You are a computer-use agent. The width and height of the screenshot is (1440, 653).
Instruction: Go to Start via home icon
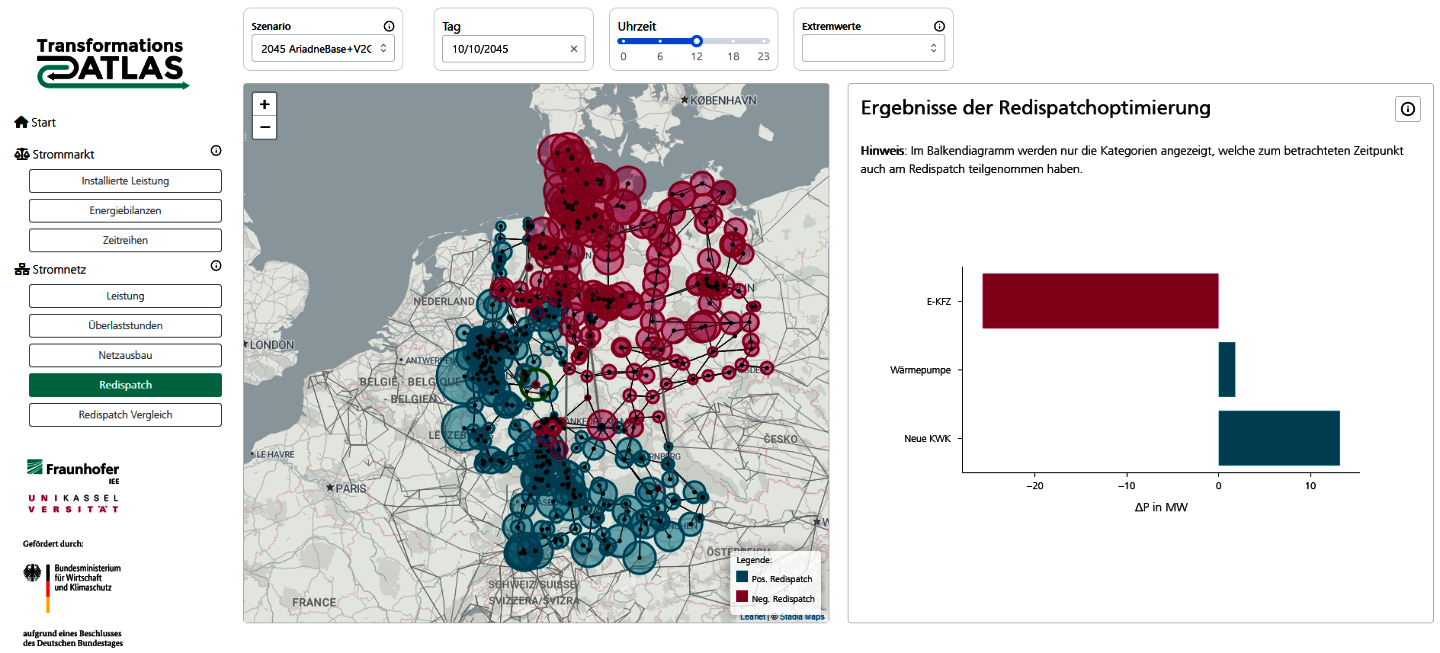click(x=21, y=122)
